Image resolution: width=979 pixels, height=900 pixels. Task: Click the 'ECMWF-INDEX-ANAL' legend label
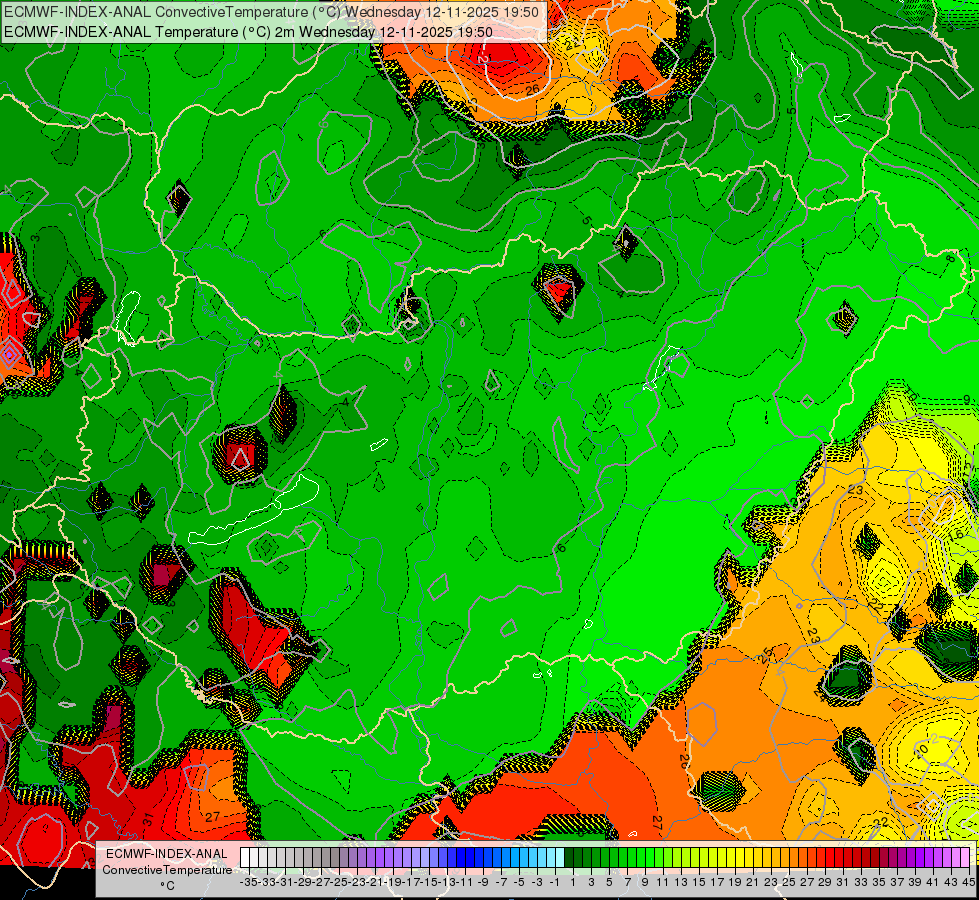pyautogui.click(x=167, y=854)
